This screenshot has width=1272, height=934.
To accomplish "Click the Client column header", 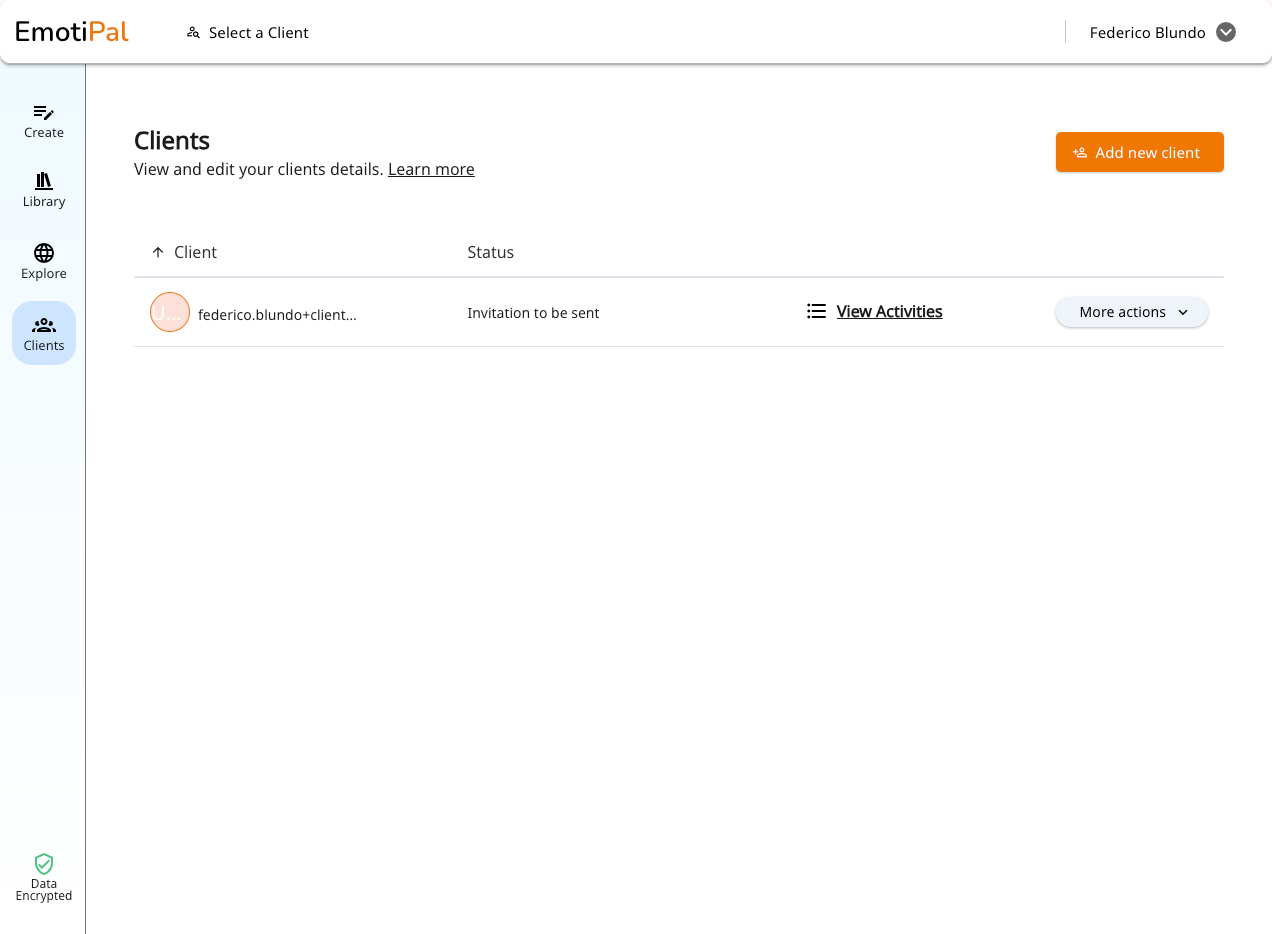I will 195,252.
